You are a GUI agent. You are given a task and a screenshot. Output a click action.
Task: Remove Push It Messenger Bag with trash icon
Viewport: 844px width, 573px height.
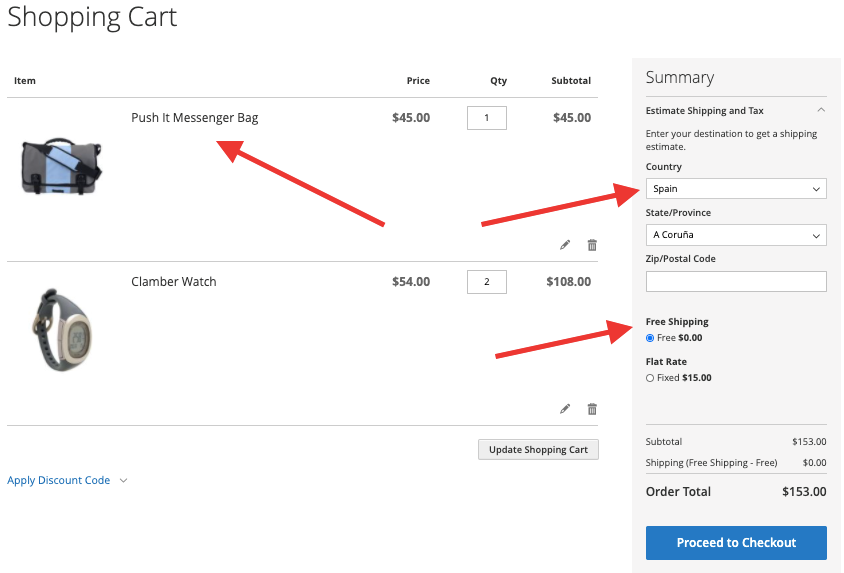coord(592,245)
